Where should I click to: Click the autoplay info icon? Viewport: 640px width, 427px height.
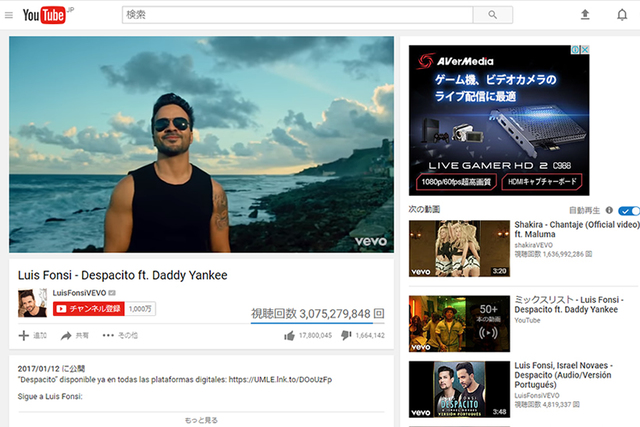609,210
